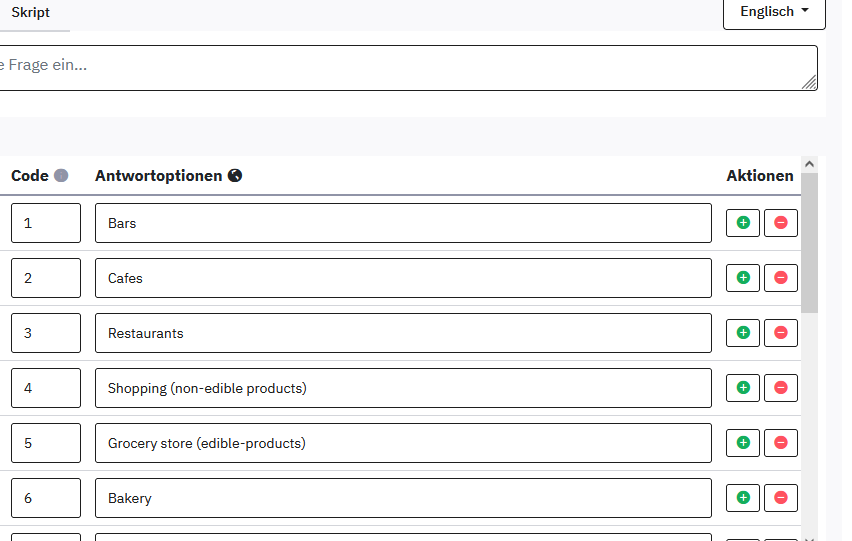
Task: Add answer option after Cafes row
Action: pos(743,278)
